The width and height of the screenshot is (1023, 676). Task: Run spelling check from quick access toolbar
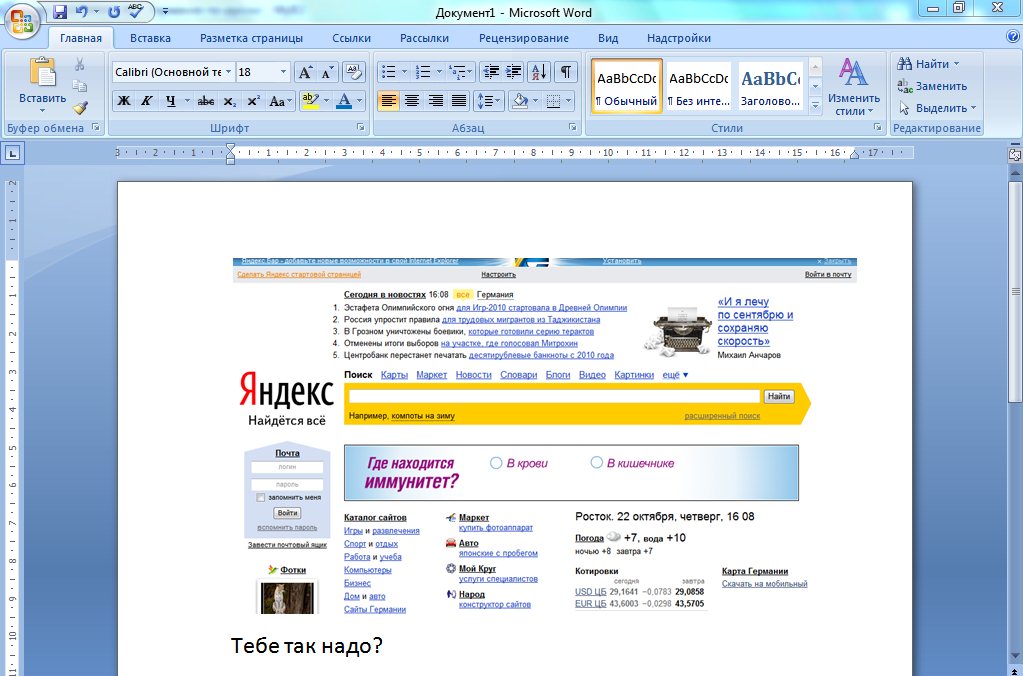click(135, 12)
